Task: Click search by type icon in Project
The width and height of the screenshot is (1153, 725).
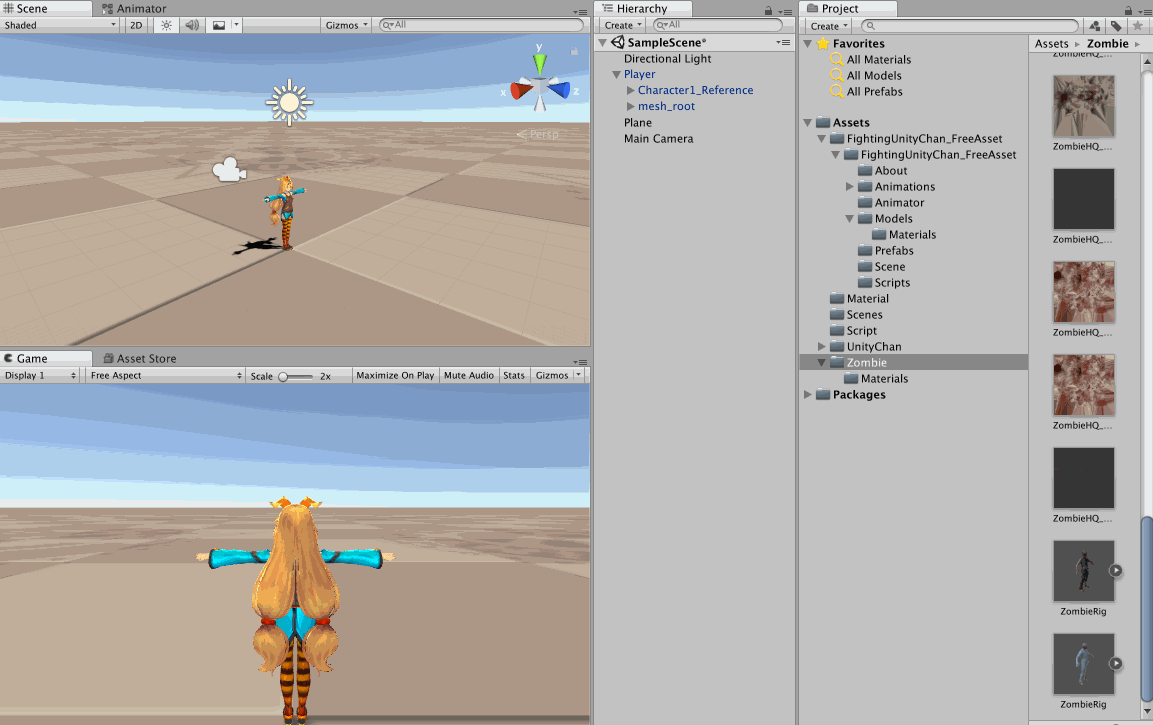Action: (1095, 26)
